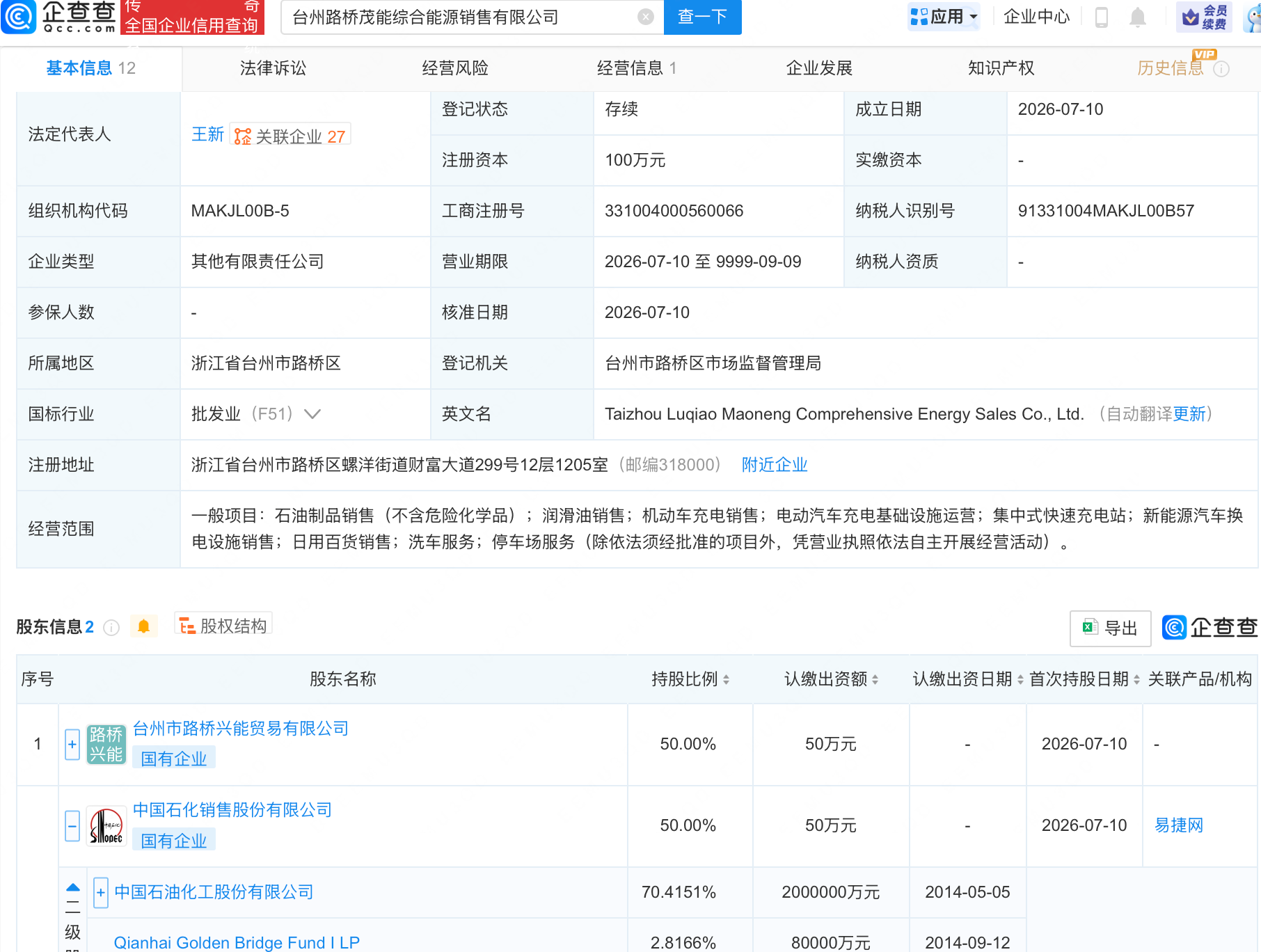This screenshot has height=952, width=1261.
Task: Open Qianhai Golden Bridge Fund I LP
Action: [237, 943]
